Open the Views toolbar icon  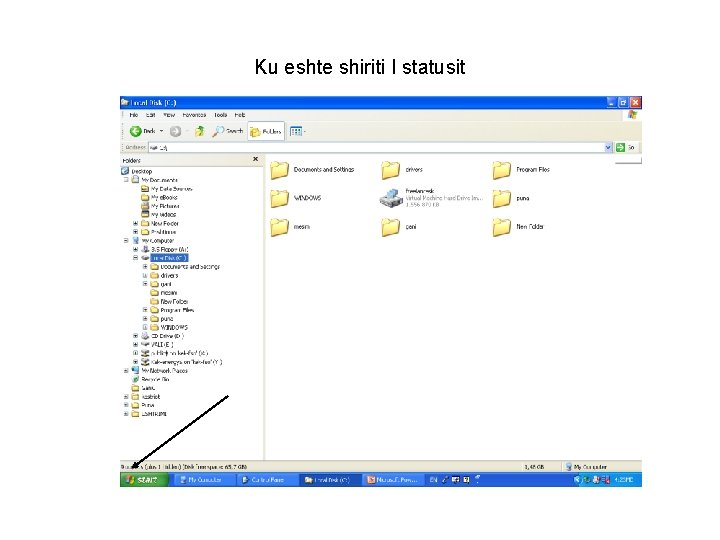[296, 132]
